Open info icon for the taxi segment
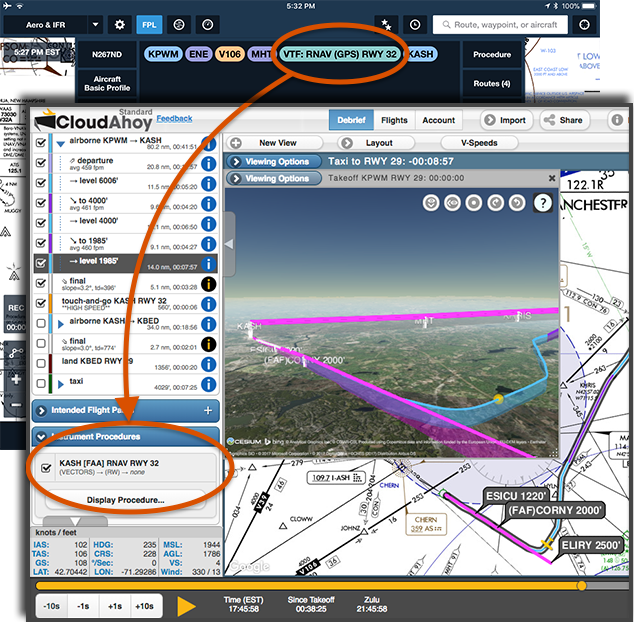 tap(209, 384)
